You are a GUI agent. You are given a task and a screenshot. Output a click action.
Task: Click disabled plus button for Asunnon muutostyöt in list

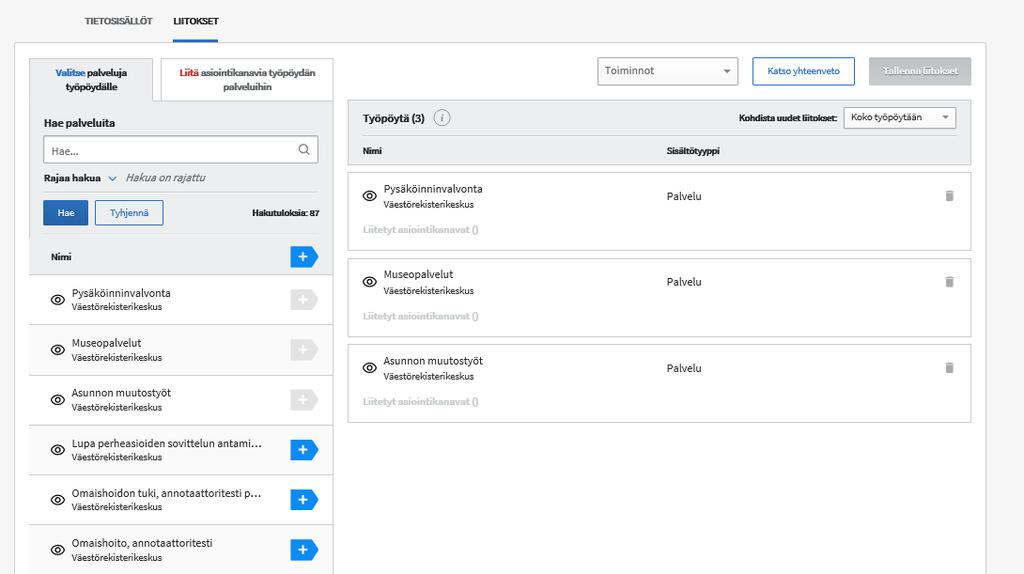304,400
